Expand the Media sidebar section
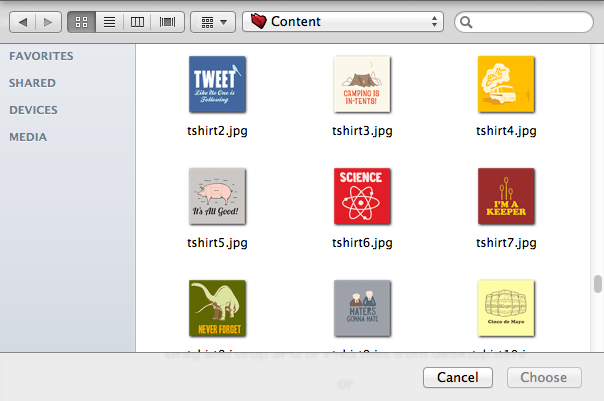 pyautogui.click(x=28, y=137)
